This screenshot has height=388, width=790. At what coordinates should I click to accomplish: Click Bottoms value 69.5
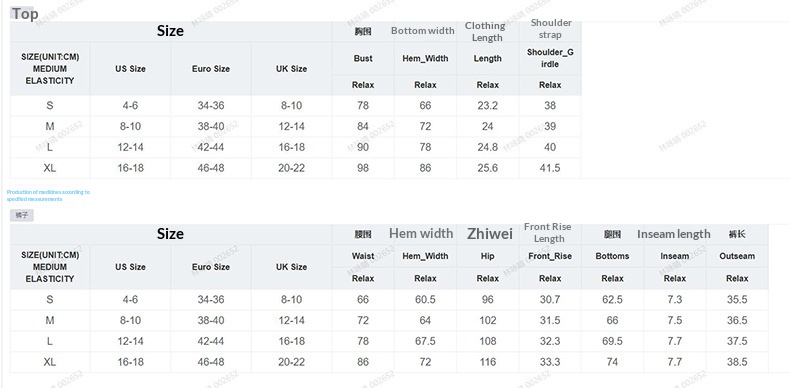(612, 341)
